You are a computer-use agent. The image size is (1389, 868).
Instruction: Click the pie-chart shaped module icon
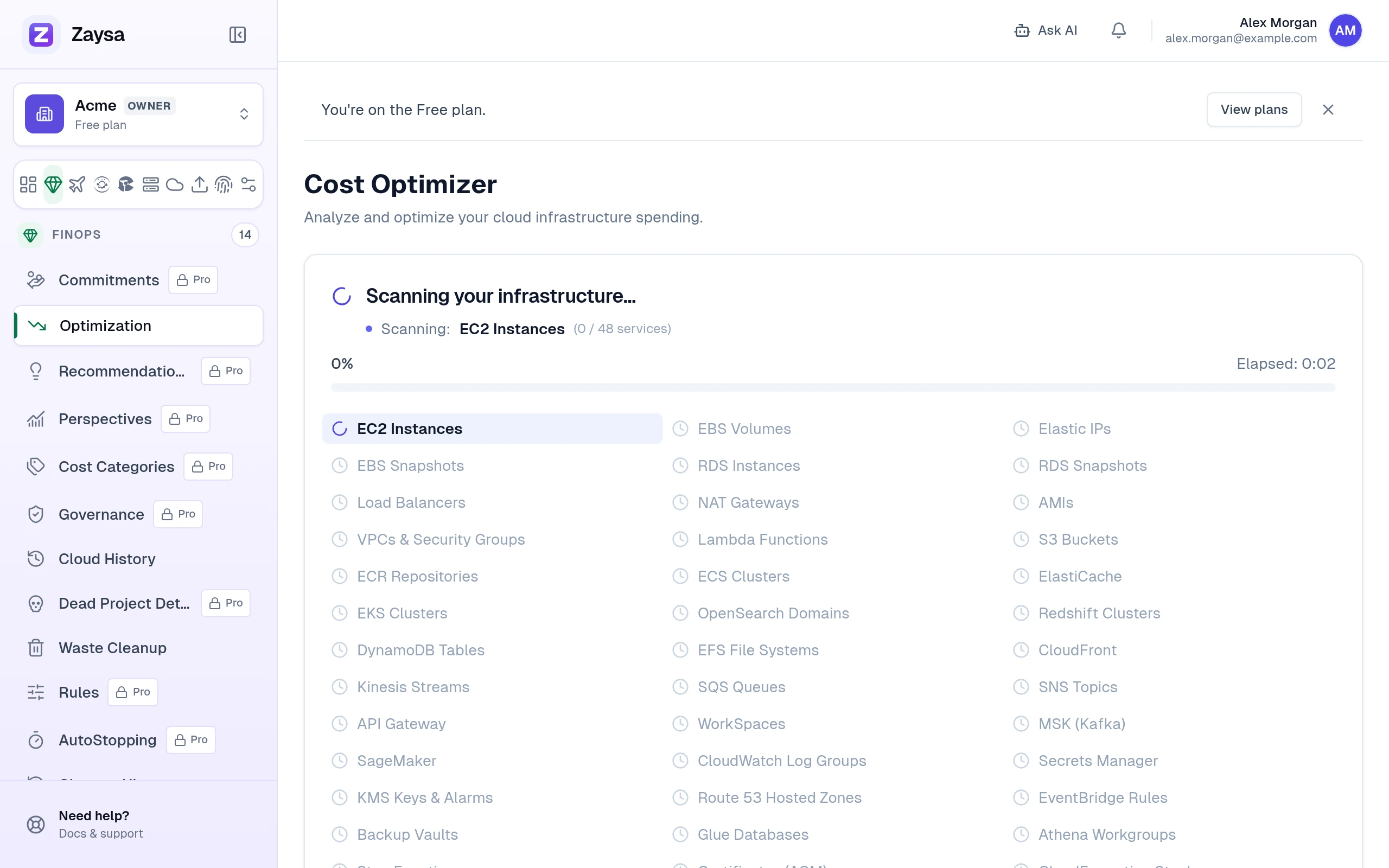tap(126, 184)
